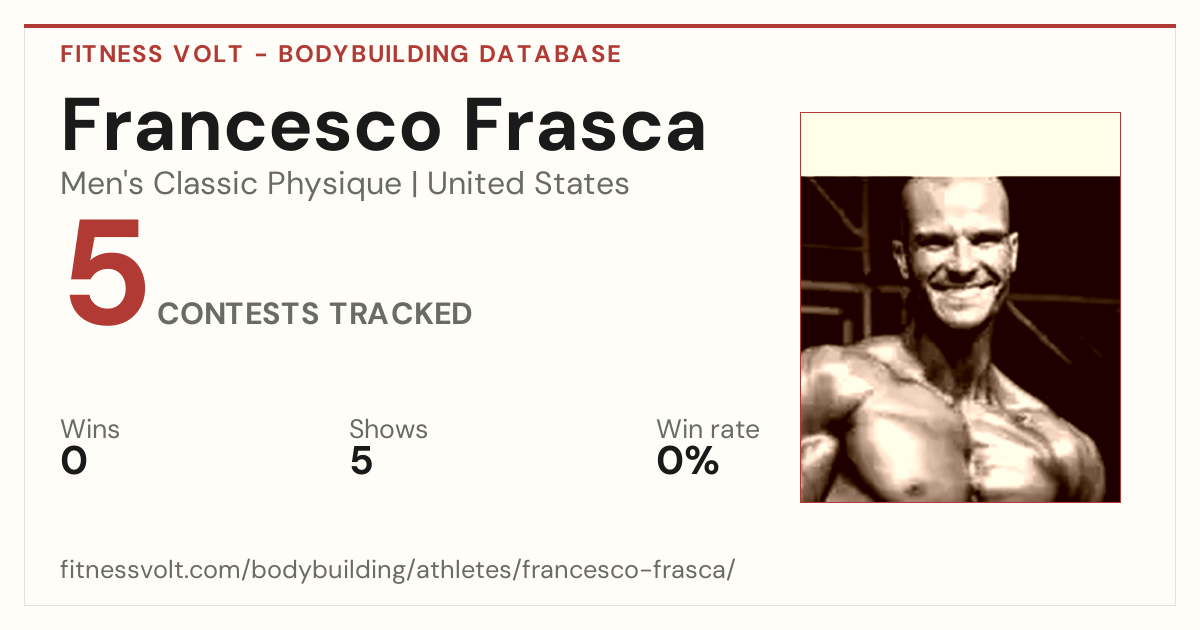The image size is (1200, 630).
Task: Open the Fitness Volt header text
Action: pos(152,54)
